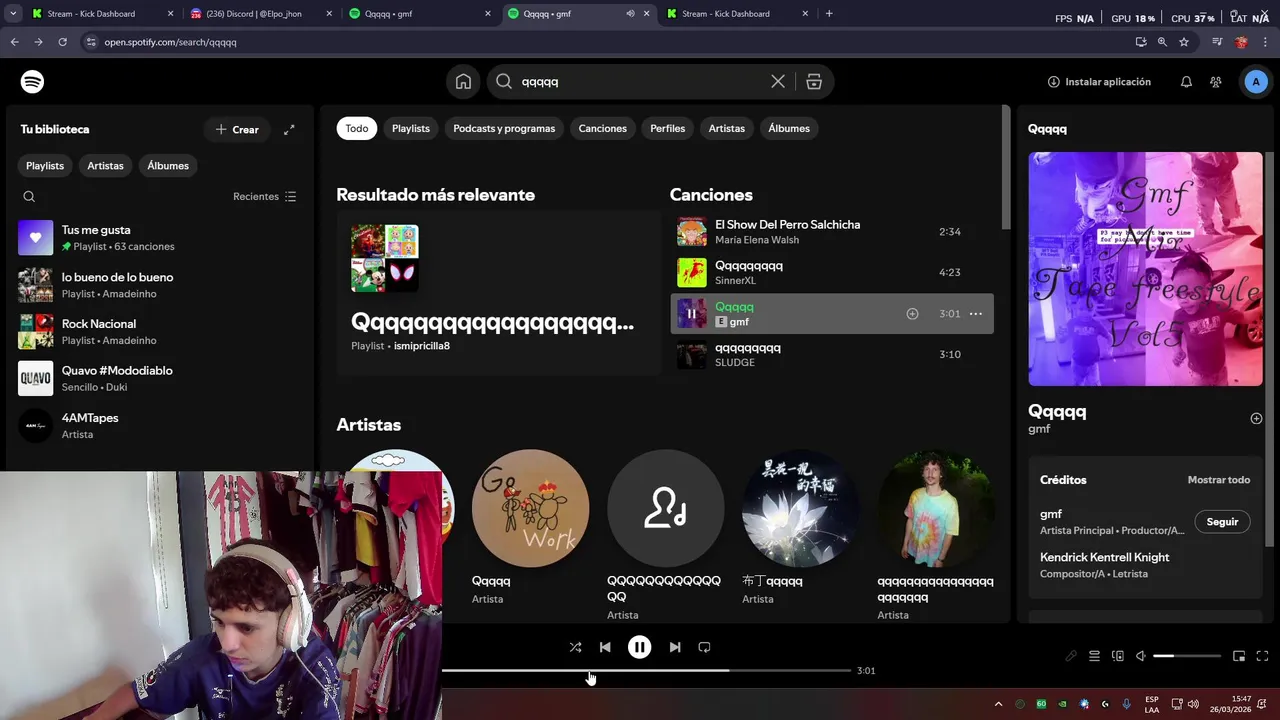Open the Tus me gusta playlist

click(x=160, y=238)
